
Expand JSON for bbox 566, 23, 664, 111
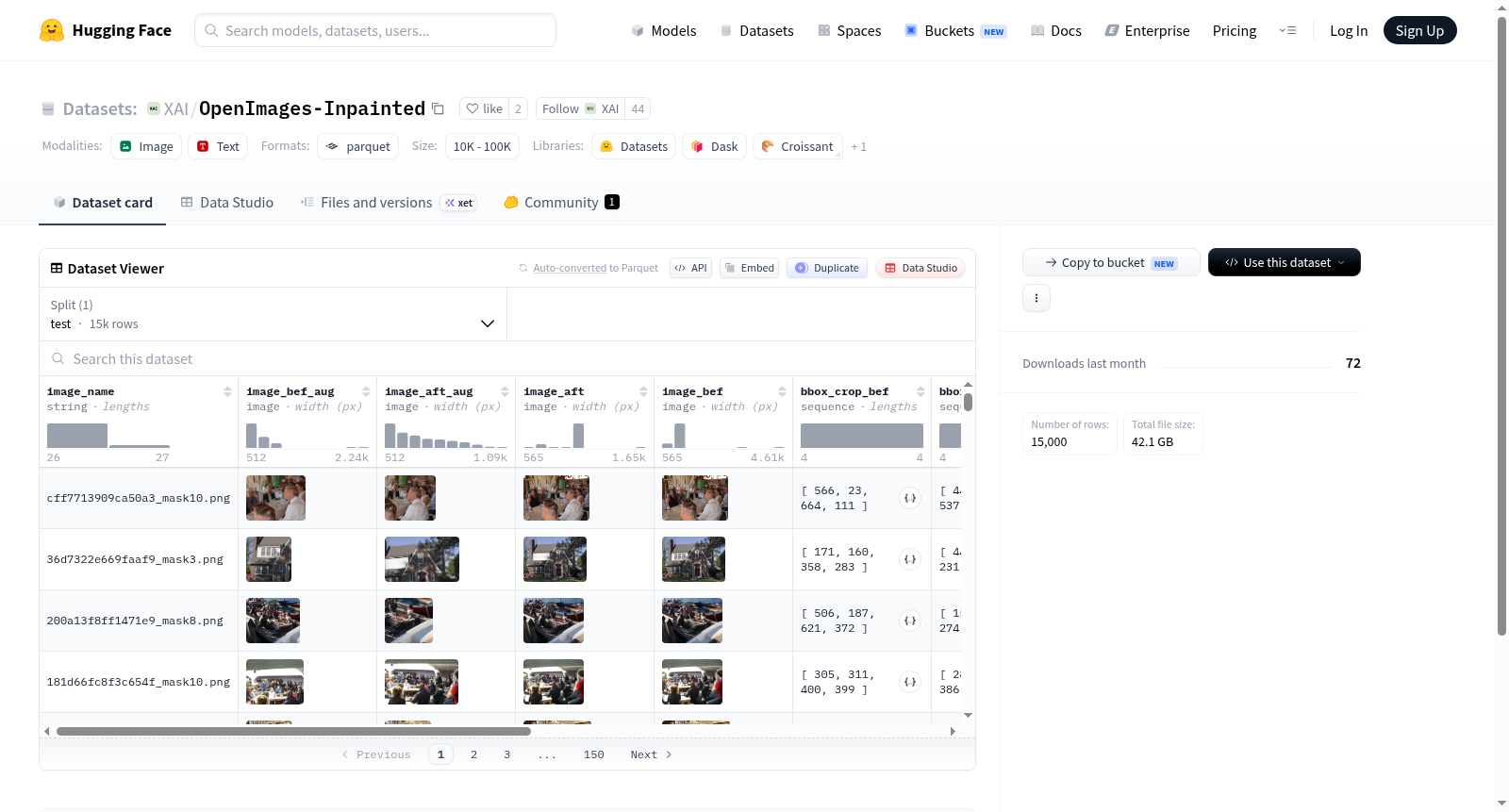click(910, 498)
